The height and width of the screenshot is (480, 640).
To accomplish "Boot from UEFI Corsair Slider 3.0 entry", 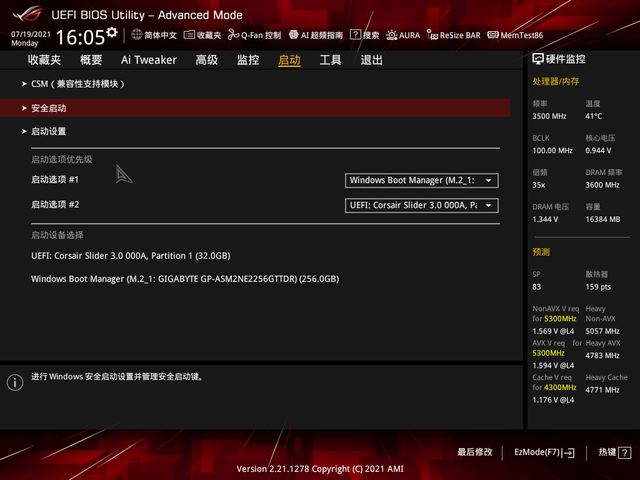I will 131,256.
